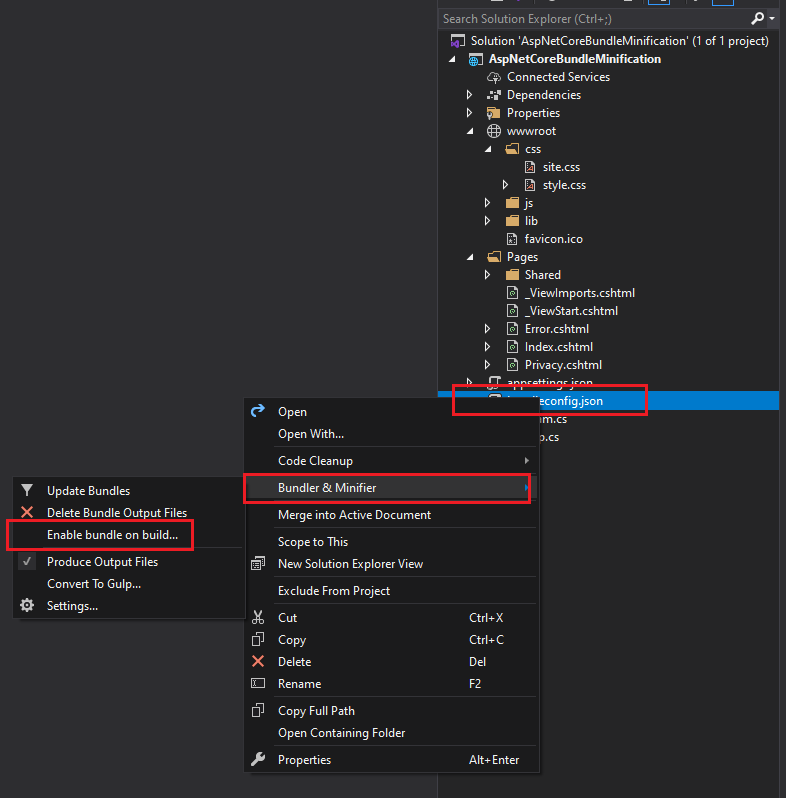Select the Solution 'AspNetCoreBundleMinification' node

[x=619, y=41]
